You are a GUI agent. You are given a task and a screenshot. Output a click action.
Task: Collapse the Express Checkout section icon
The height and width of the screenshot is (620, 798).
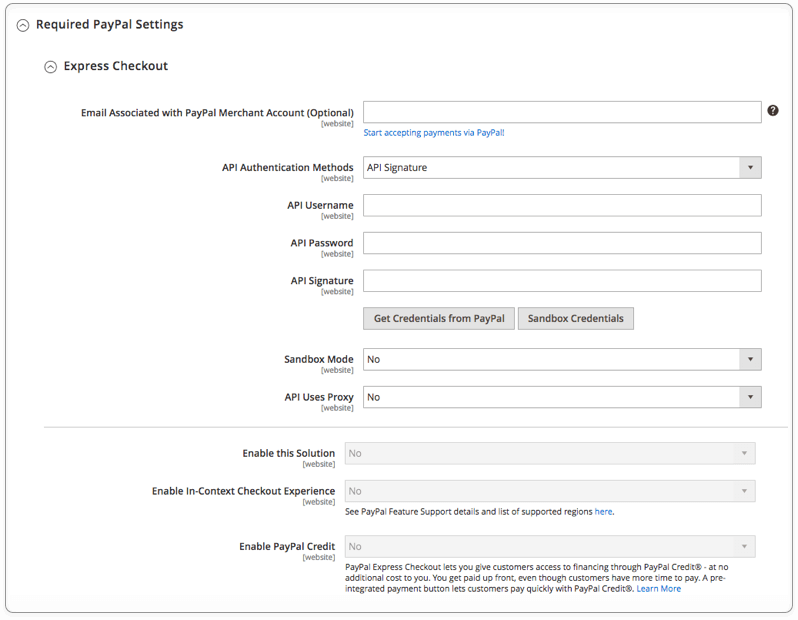tap(50, 67)
